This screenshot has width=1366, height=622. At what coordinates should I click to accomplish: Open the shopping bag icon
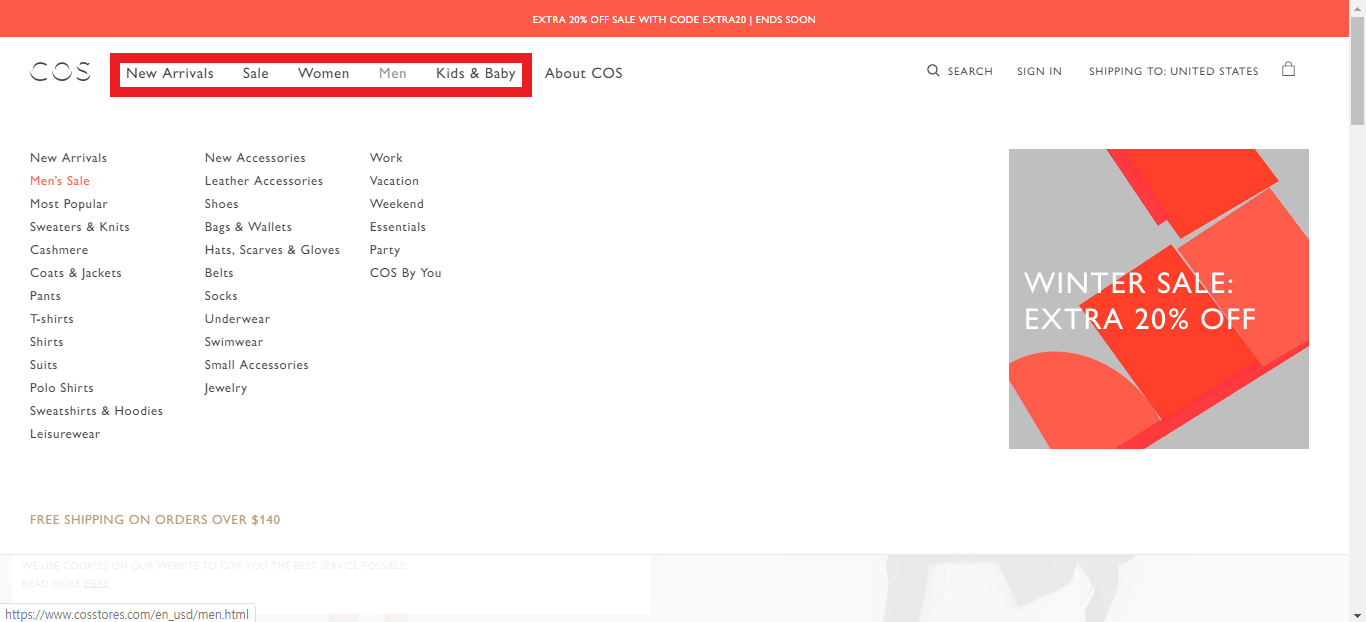1288,69
